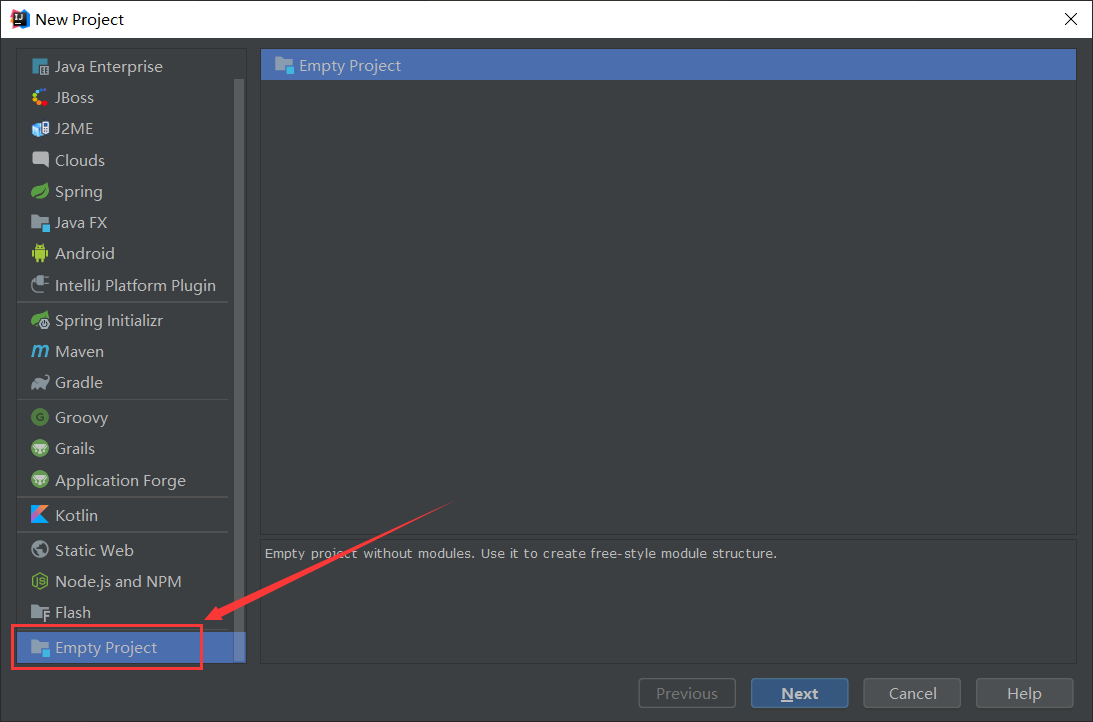The width and height of the screenshot is (1093, 722).
Task: Select Spring Initializr from the list
Action: click(x=108, y=321)
